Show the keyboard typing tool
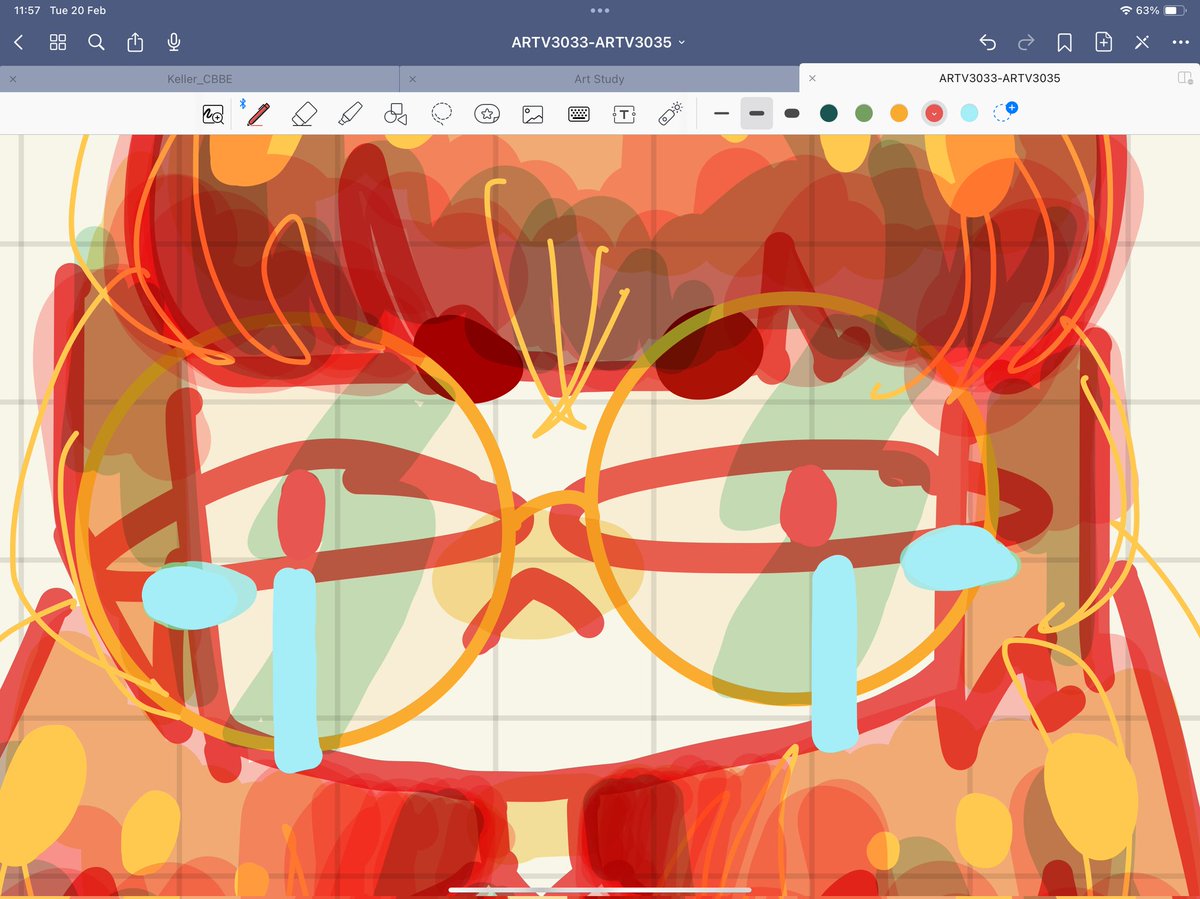The height and width of the screenshot is (899, 1200). [x=579, y=114]
